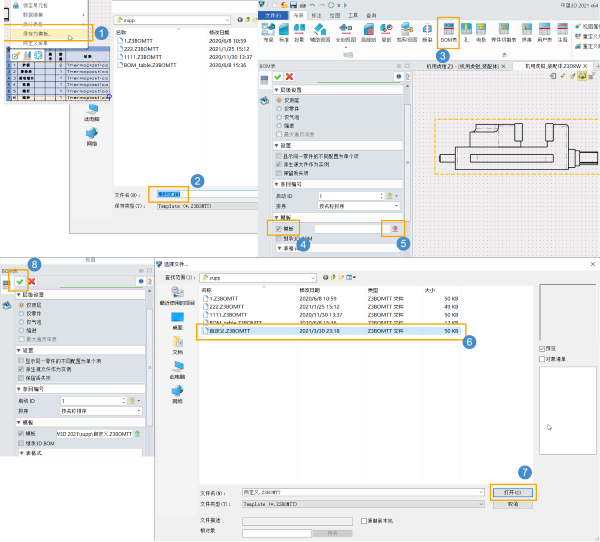Click 最近使用的项目 icon in 选择文件 dialog sidebar

(177, 295)
